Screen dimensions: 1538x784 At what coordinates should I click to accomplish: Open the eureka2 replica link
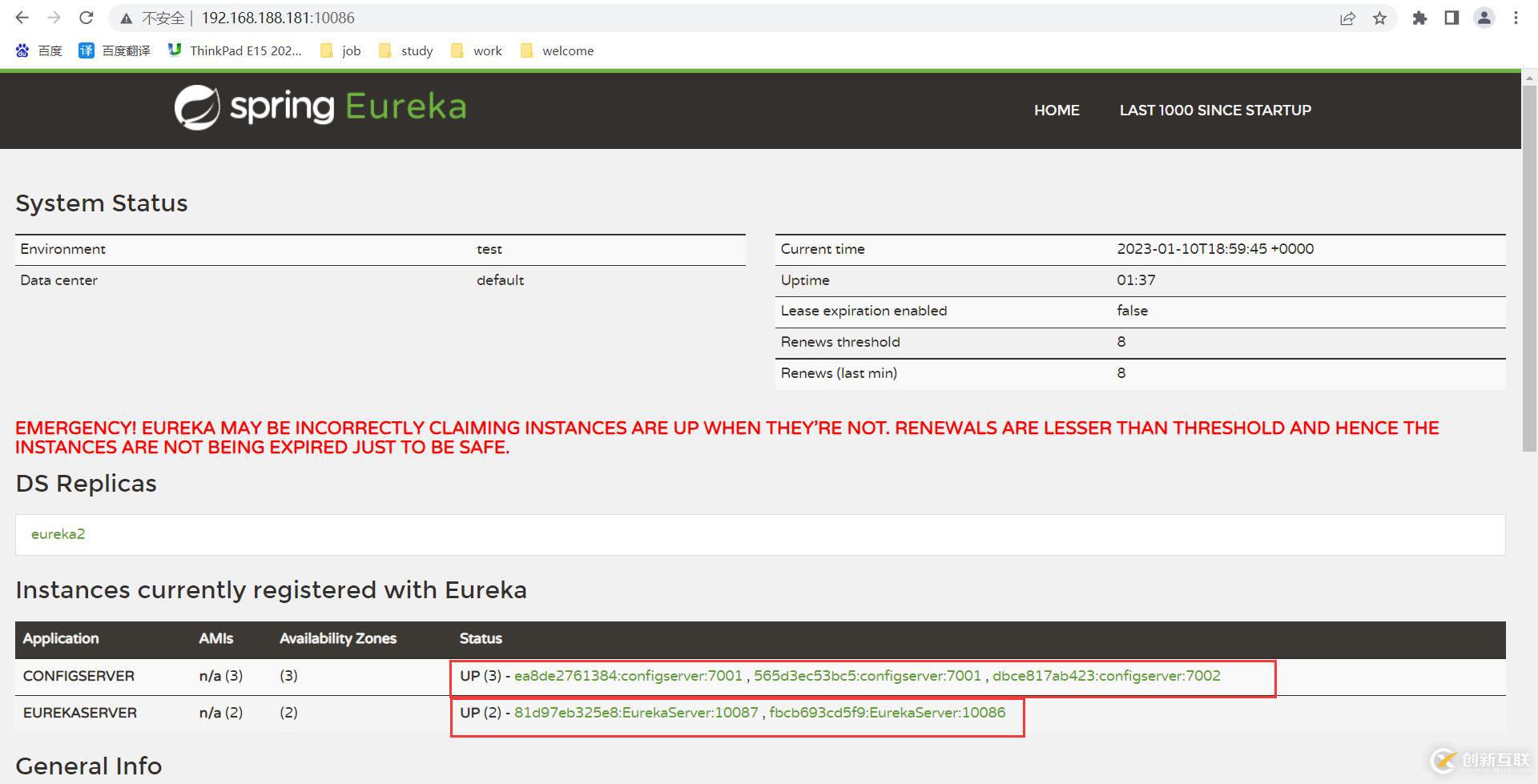click(x=58, y=534)
